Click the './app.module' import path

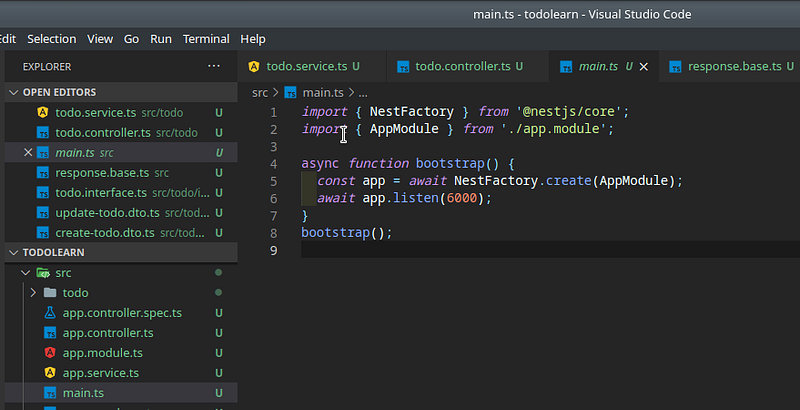click(x=555, y=129)
